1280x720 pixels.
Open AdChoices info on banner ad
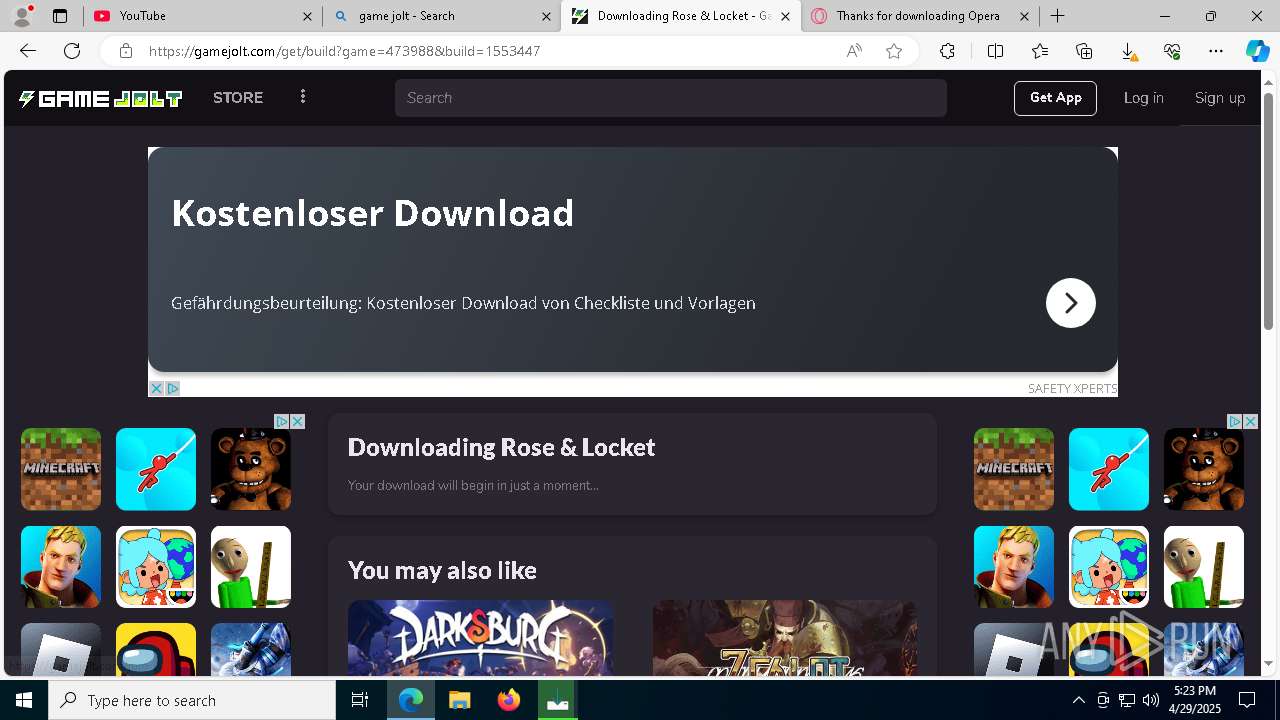[x=172, y=388]
